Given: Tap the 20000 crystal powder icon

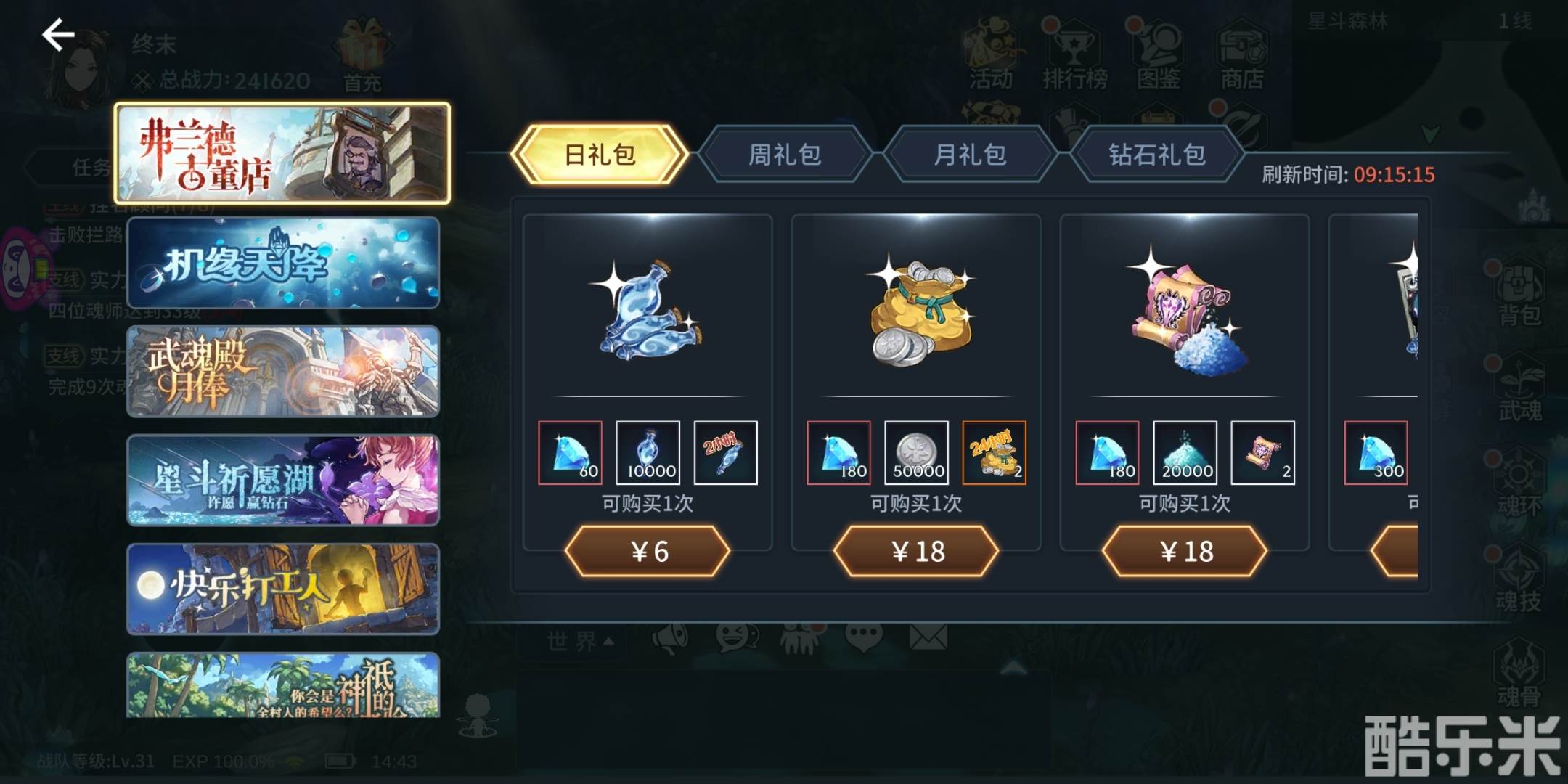Looking at the screenshot, I should (x=1185, y=452).
